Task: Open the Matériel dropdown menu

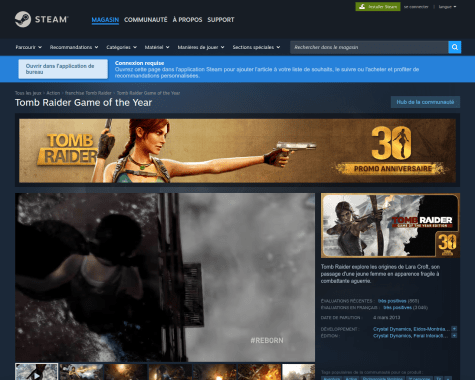Action: pos(157,47)
